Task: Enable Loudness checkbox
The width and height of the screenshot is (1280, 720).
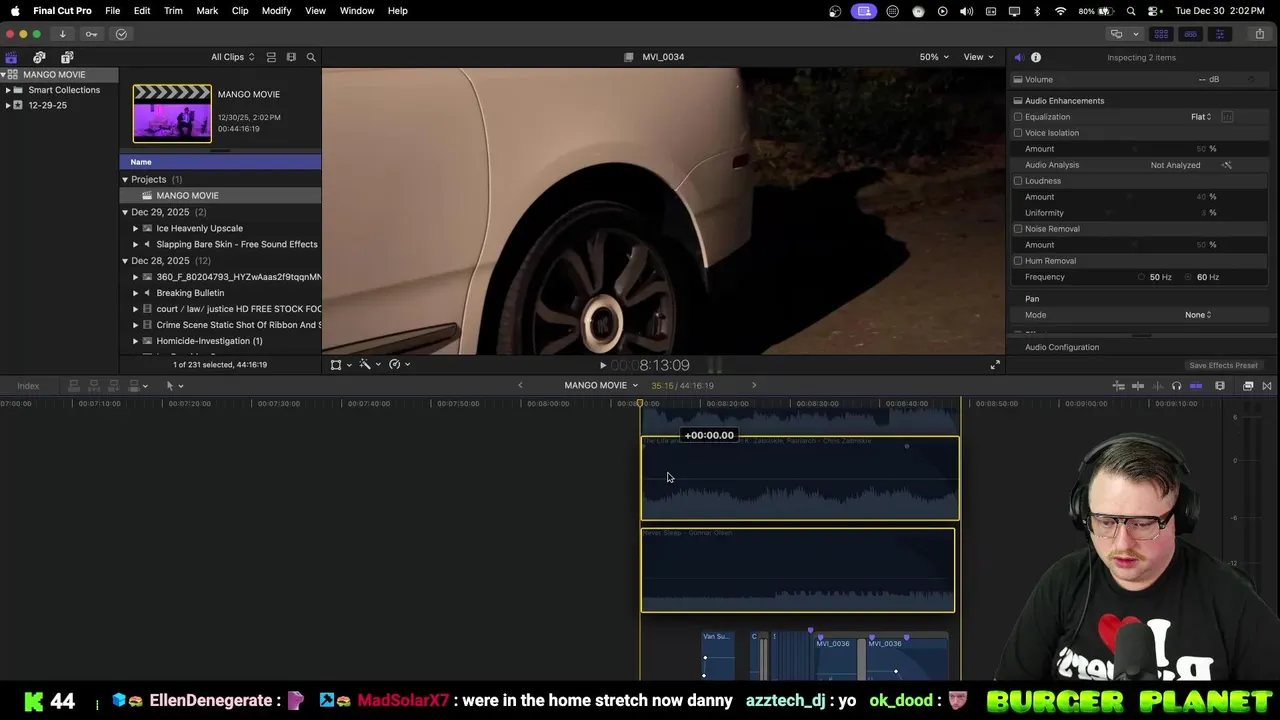Action: [x=1018, y=181]
